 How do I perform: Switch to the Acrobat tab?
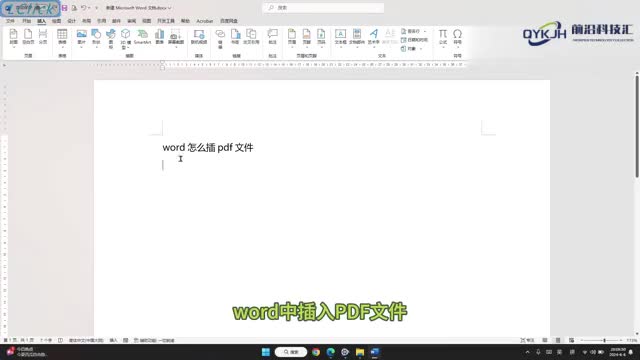[x=204, y=21]
